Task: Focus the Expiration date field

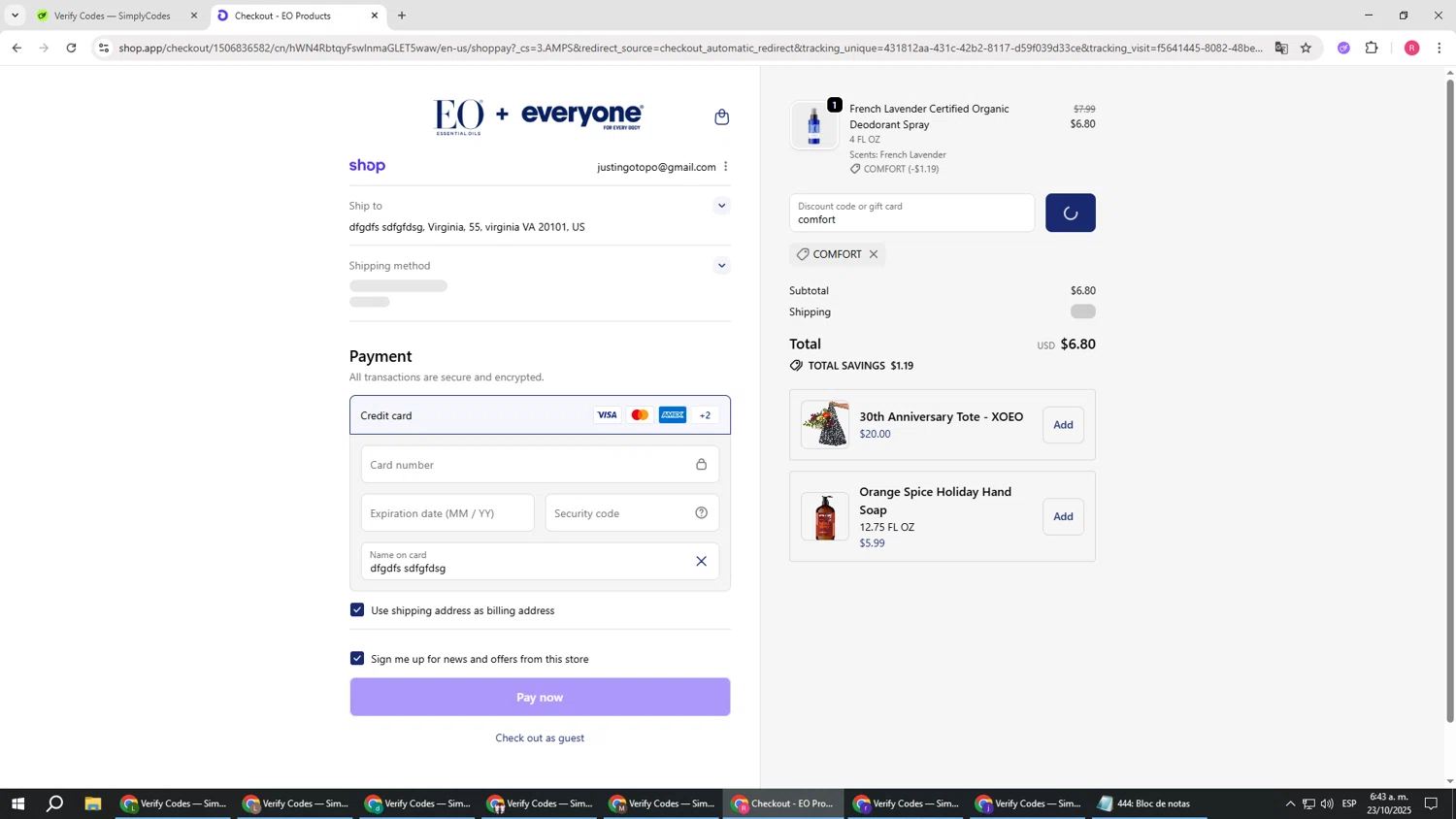Action: (x=447, y=513)
